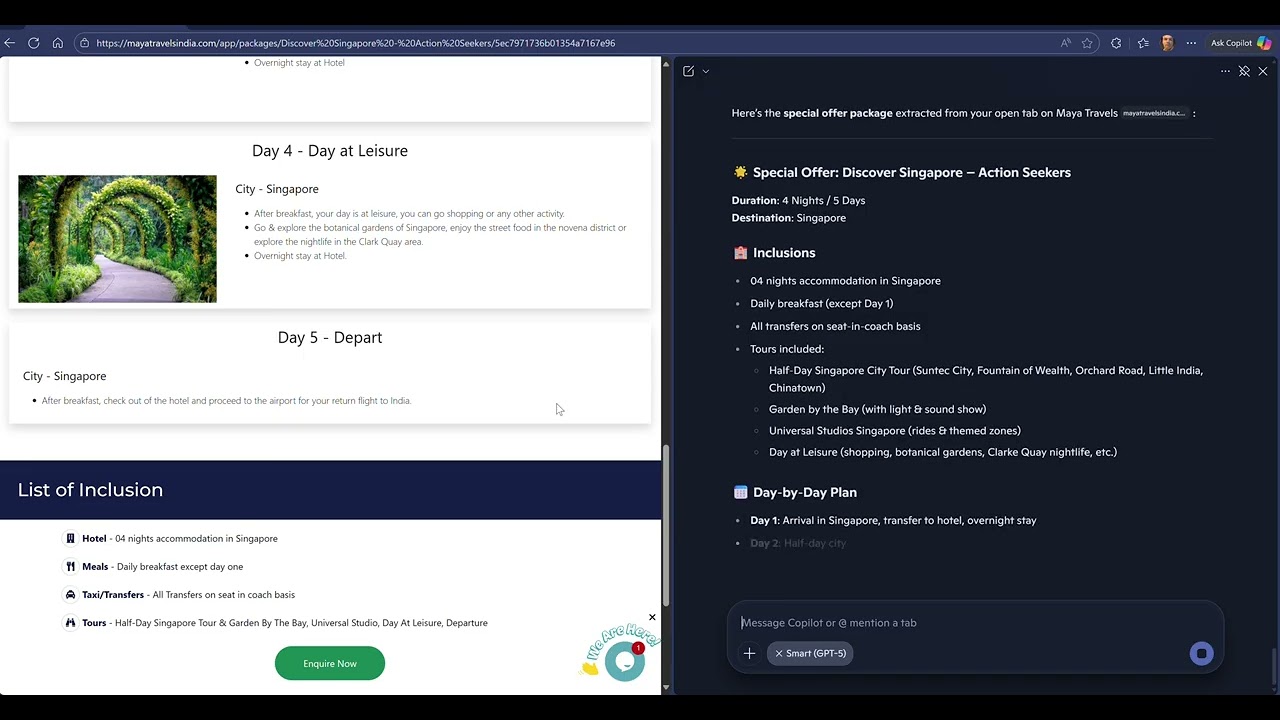The height and width of the screenshot is (720, 1280).
Task: Click the mayatravelsindia URL in address bar
Action: [355, 43]
